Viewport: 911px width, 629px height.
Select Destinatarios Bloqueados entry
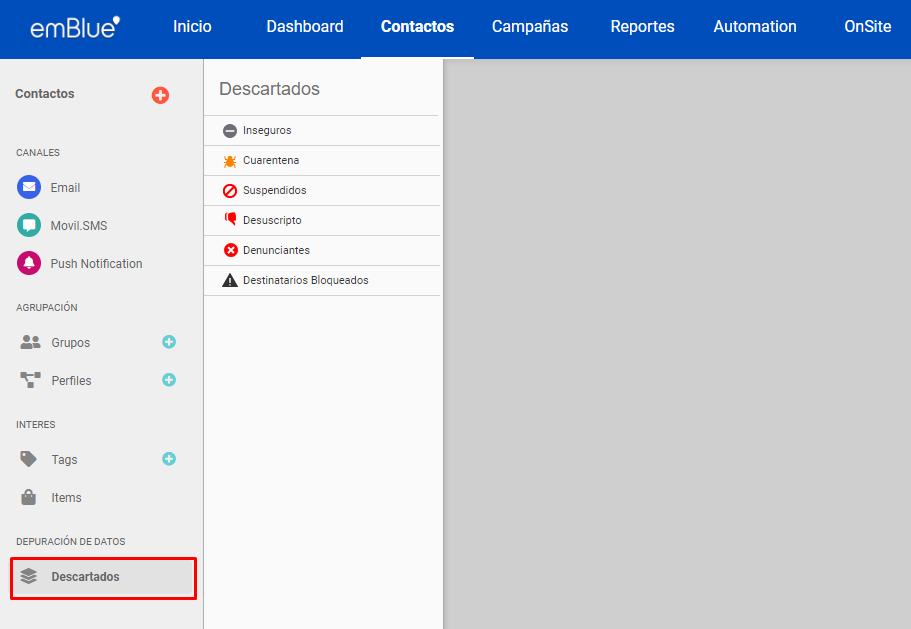(x=305, y=281)
